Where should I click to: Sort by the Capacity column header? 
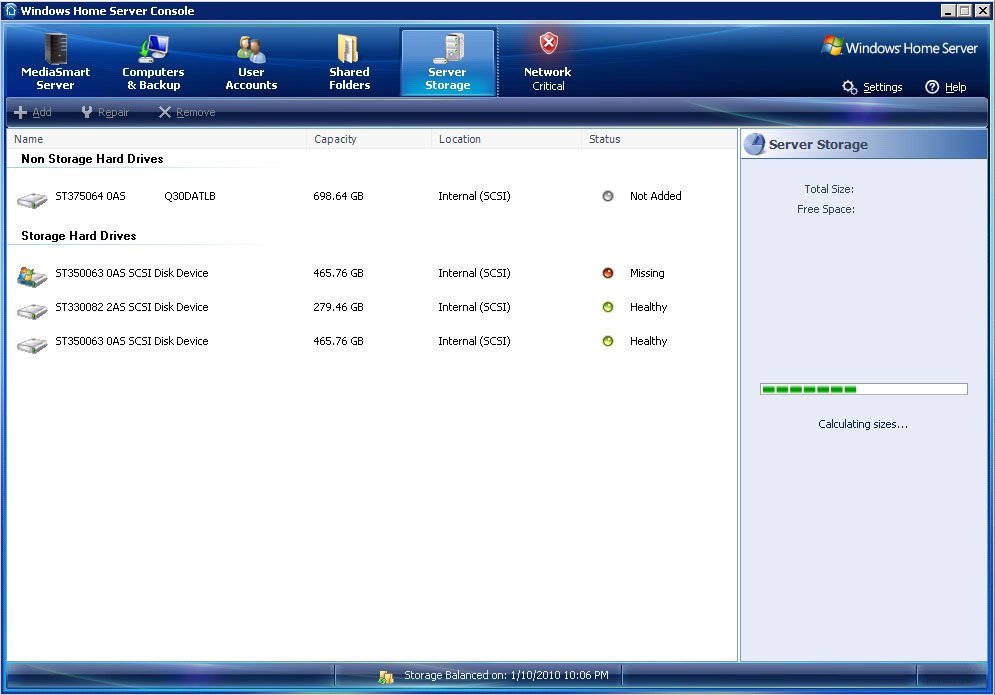pos(369,139)
